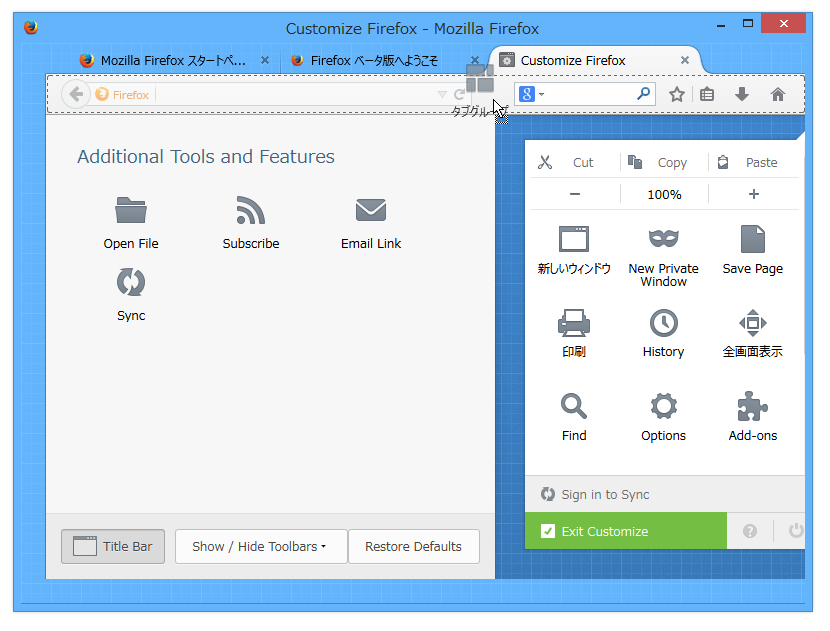Click the help question mark icon
Image resolution: width=830 pixels, height=631 pixels.
point(750,531)
